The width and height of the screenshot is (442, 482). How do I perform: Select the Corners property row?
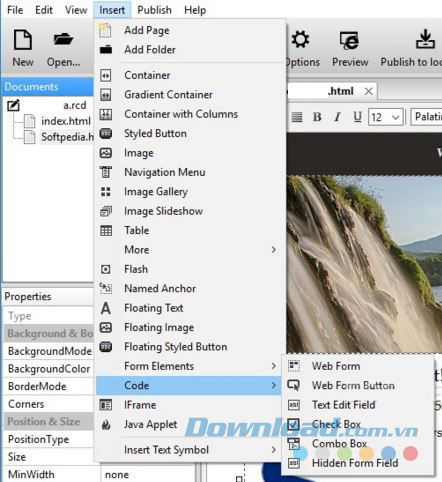point(49,404)
